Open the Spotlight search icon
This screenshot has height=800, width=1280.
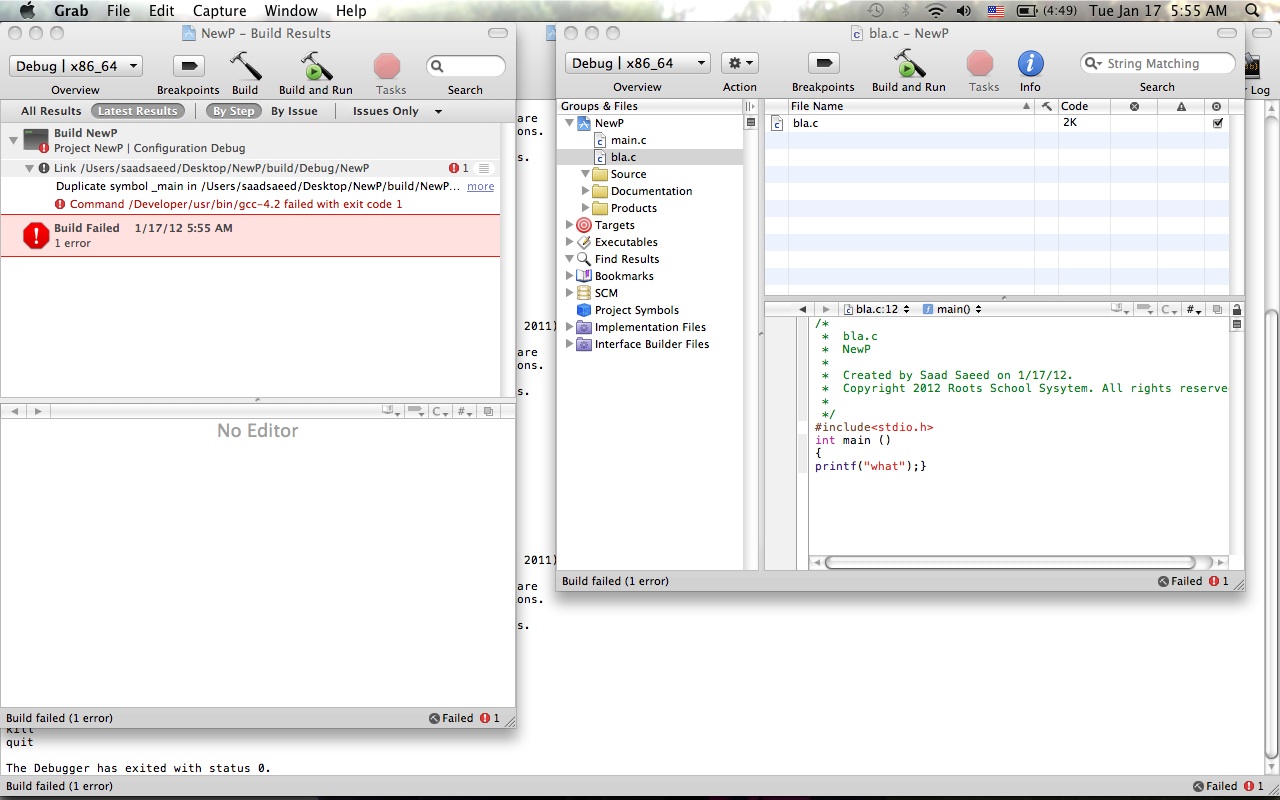pos(1254,11)
